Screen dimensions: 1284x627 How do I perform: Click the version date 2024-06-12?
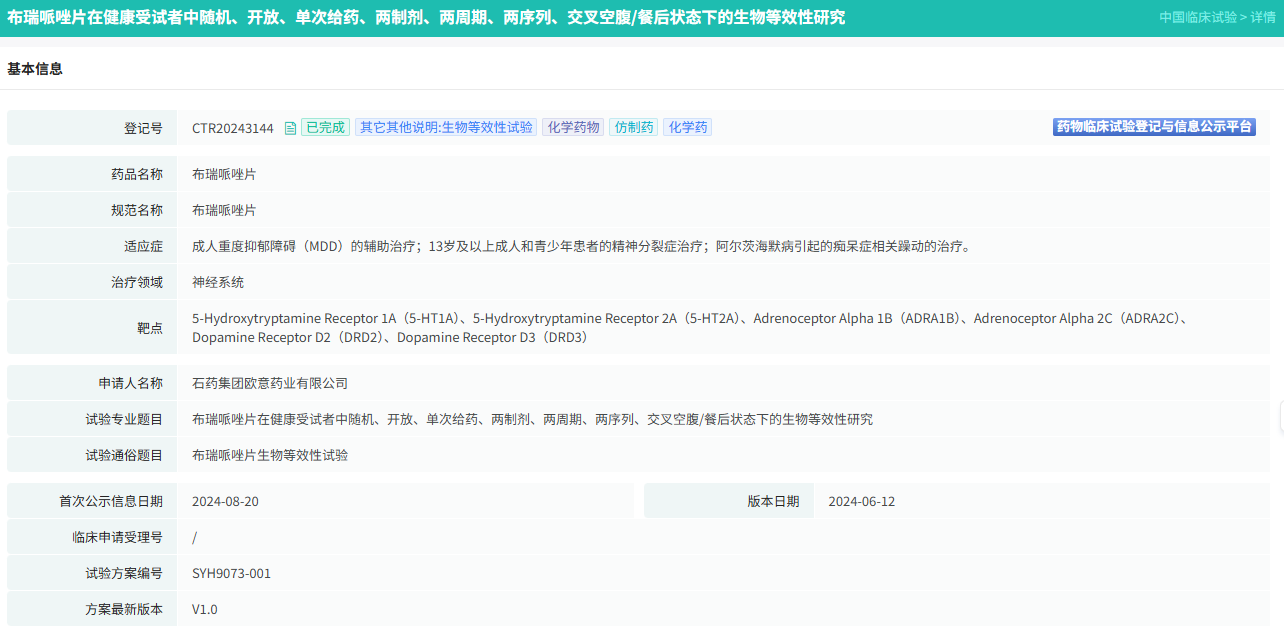point(861,501)
